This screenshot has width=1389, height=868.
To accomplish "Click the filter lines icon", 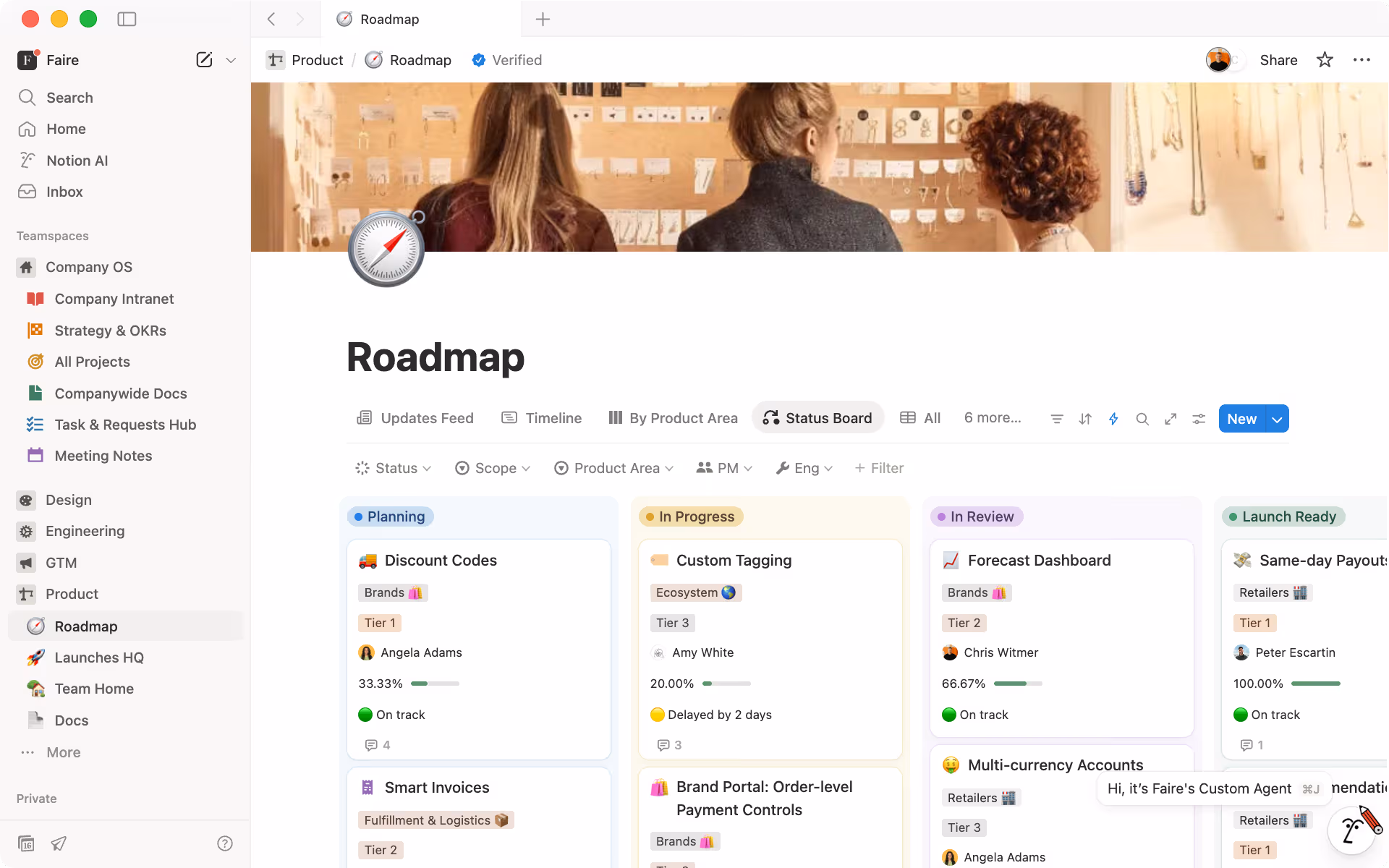I will (1056, 418).
